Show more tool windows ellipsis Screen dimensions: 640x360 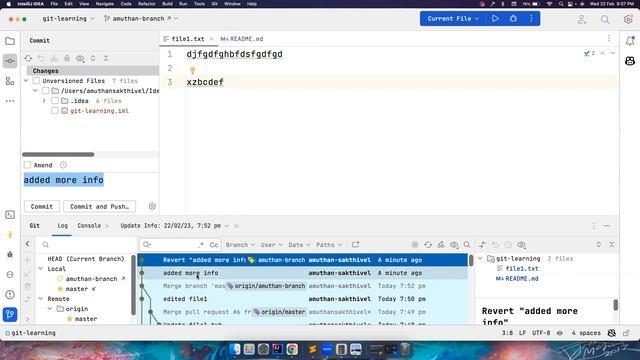pos(10,101)
